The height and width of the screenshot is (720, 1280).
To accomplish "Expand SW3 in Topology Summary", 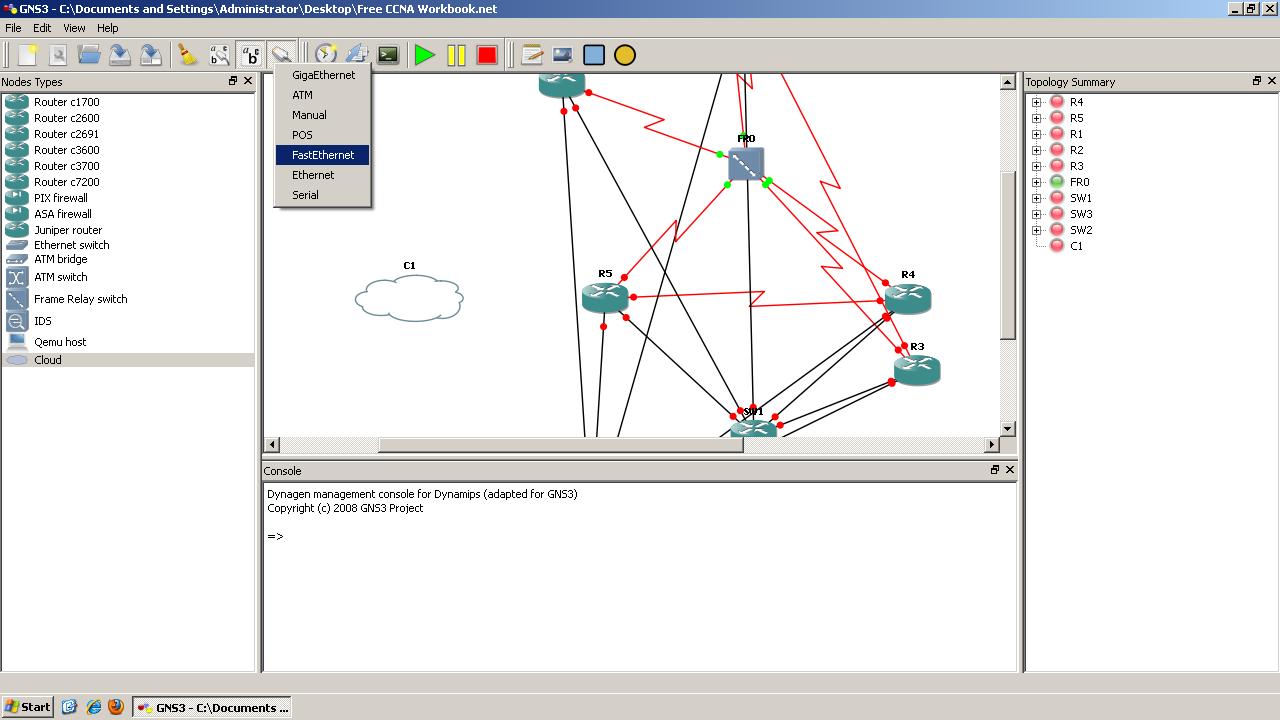I will (x=1037, y=214).
